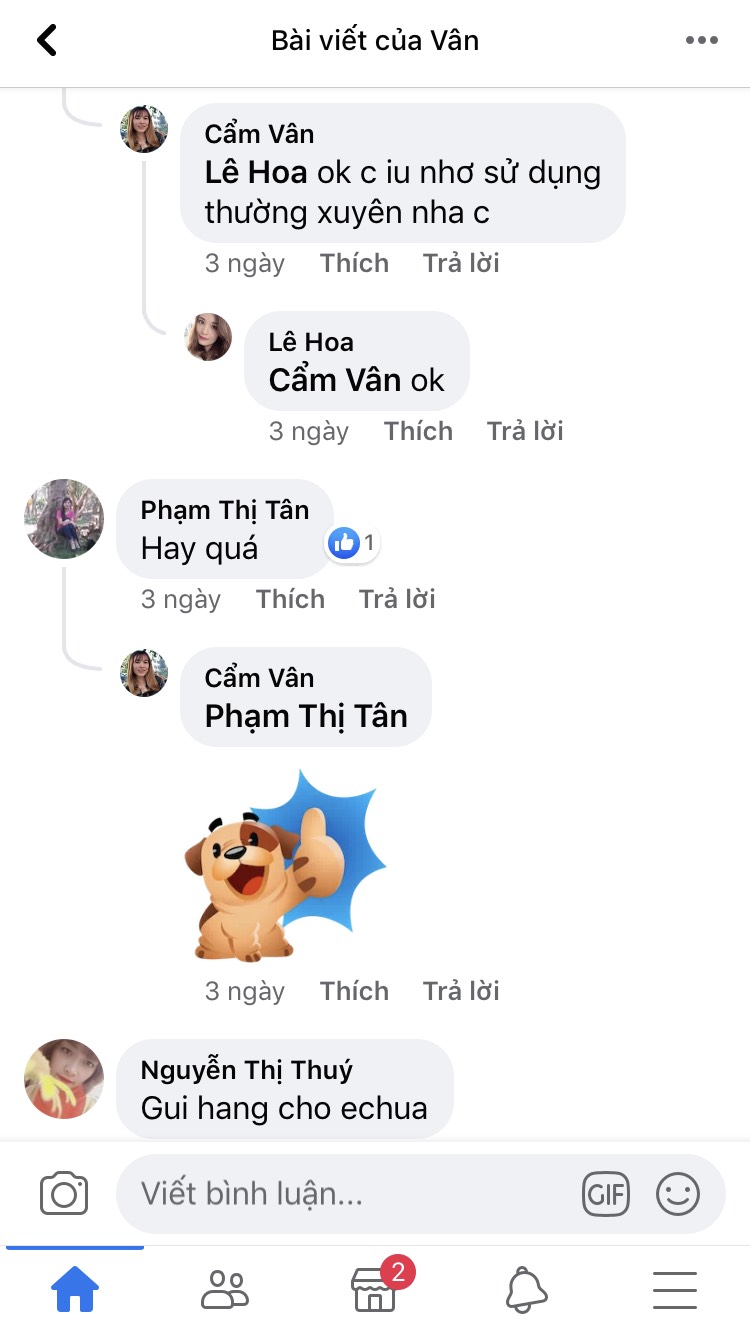Like Phạm Thị Tân's "Hay quá" comment

(290, 599)
